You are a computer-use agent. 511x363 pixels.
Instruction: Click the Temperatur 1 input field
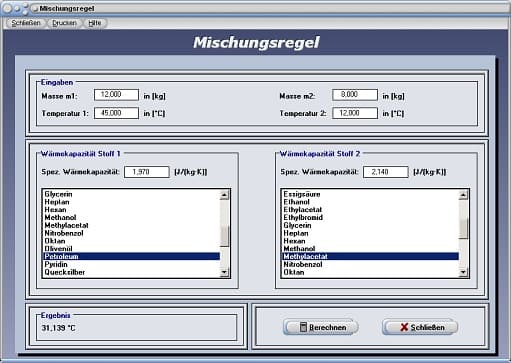(116, 113)
